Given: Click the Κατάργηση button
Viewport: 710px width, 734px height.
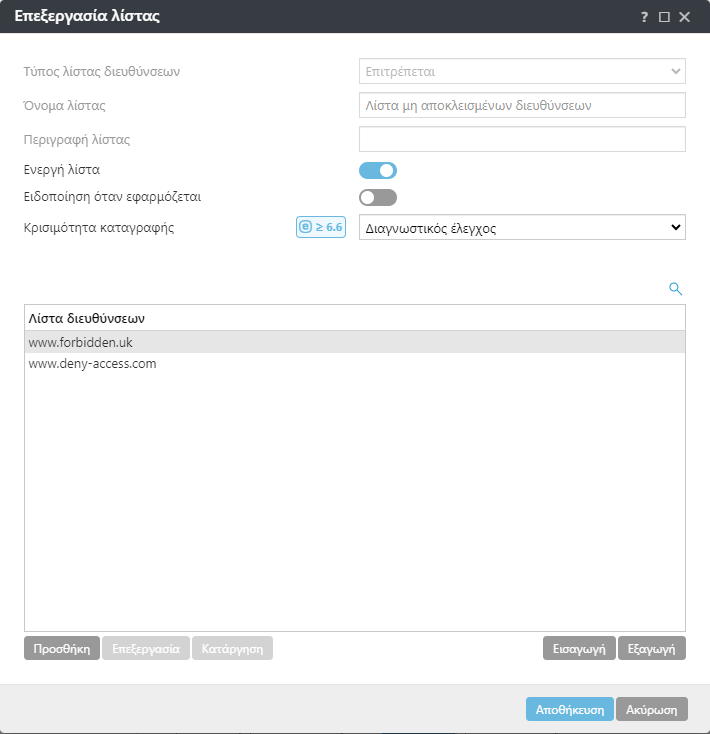Looking at the screenshot, I should click(232, 649).
